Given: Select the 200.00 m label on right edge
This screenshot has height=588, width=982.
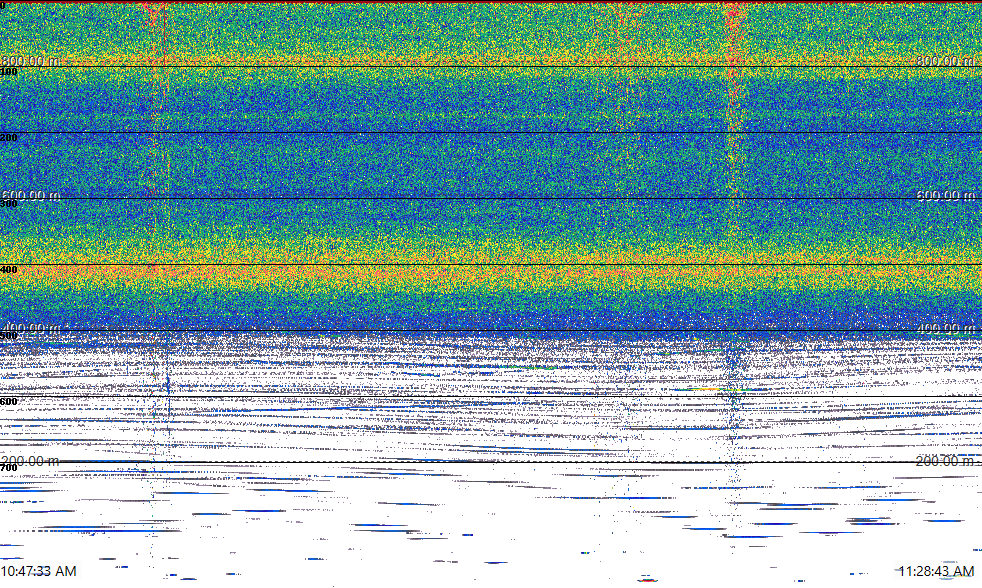Looking at the screenshot, I should (x=946, y=461).
